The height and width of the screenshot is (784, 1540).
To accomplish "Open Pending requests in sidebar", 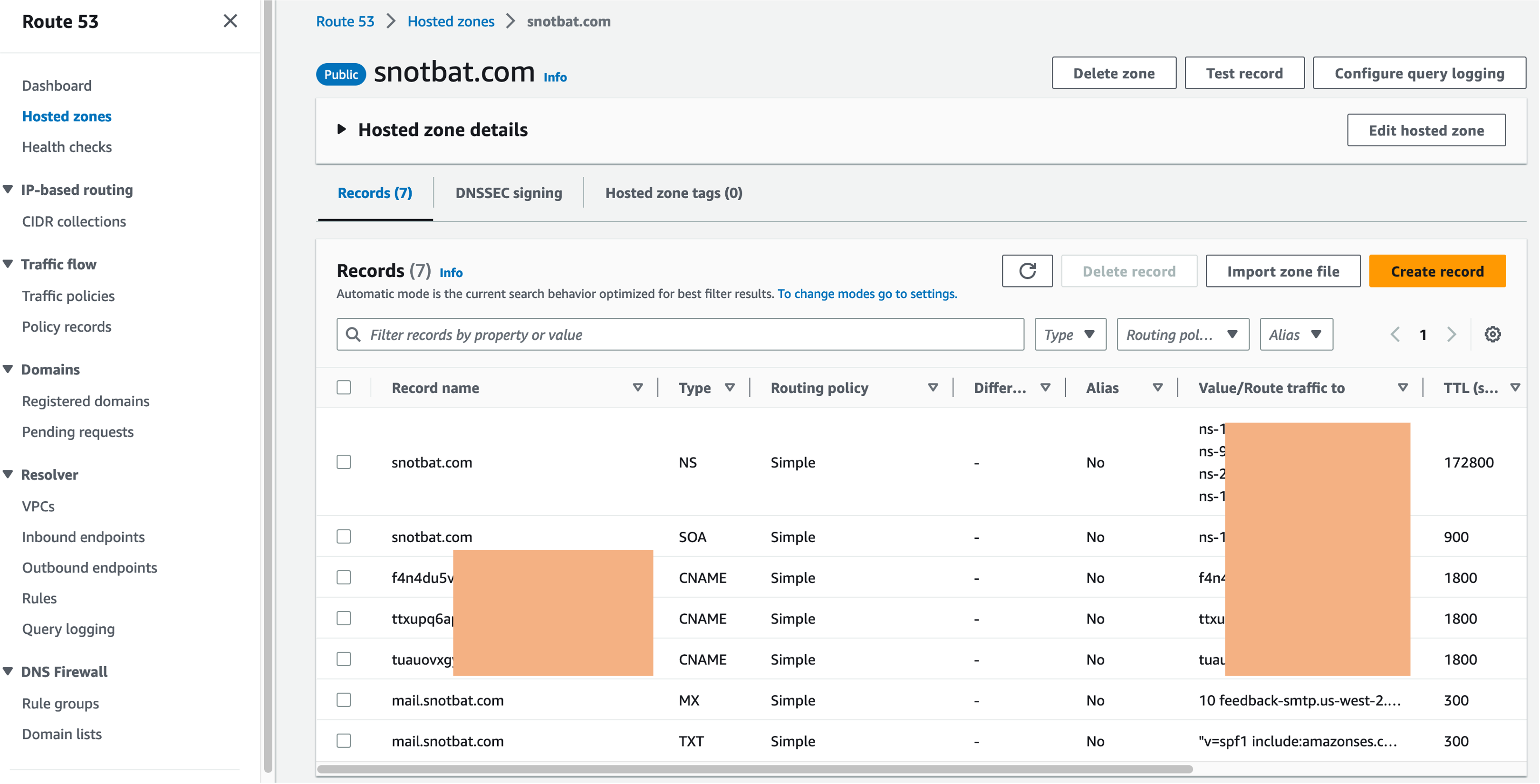I will click(78, 432).
